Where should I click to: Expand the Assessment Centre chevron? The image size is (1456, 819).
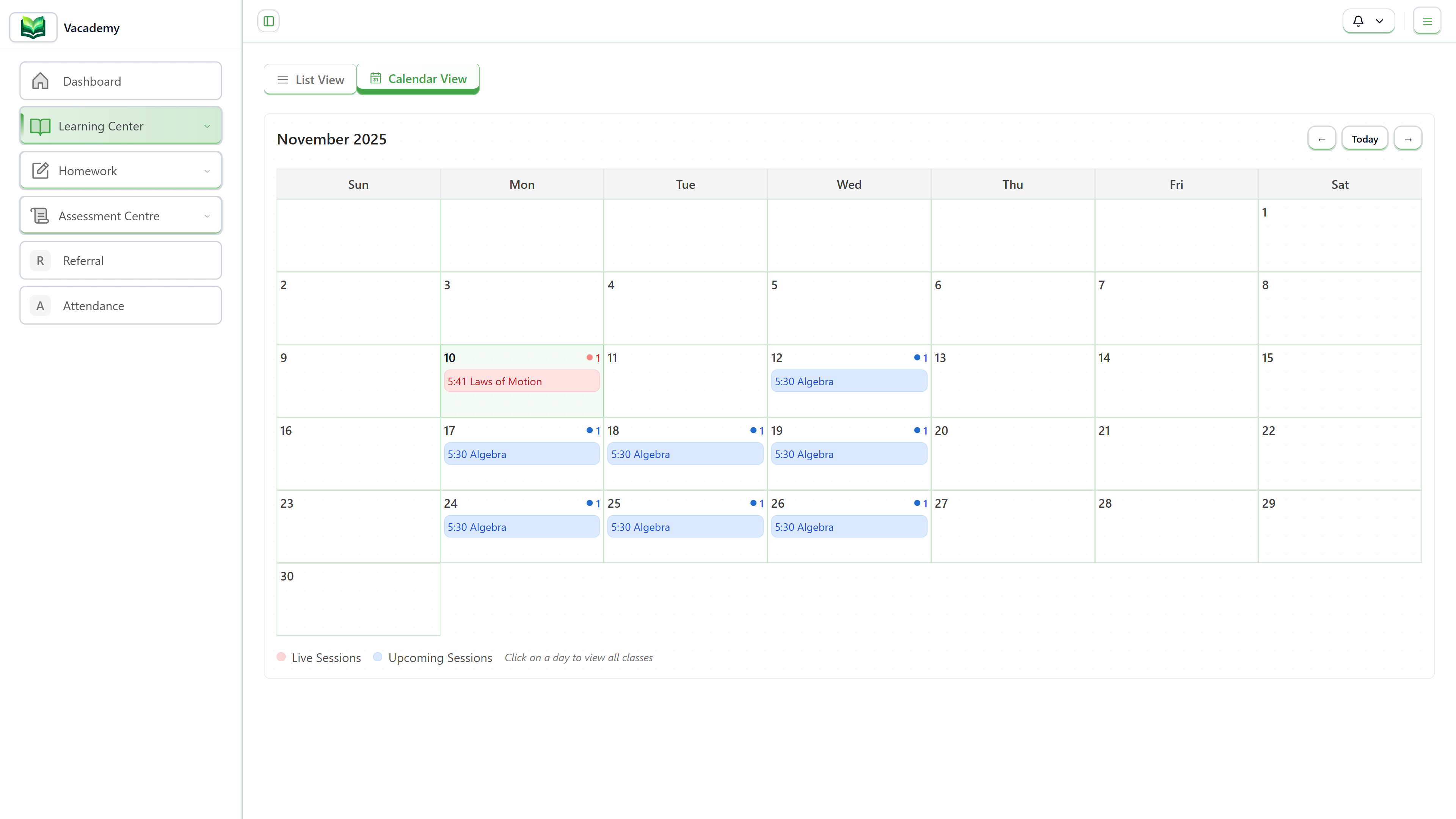[x=207, y=215]
